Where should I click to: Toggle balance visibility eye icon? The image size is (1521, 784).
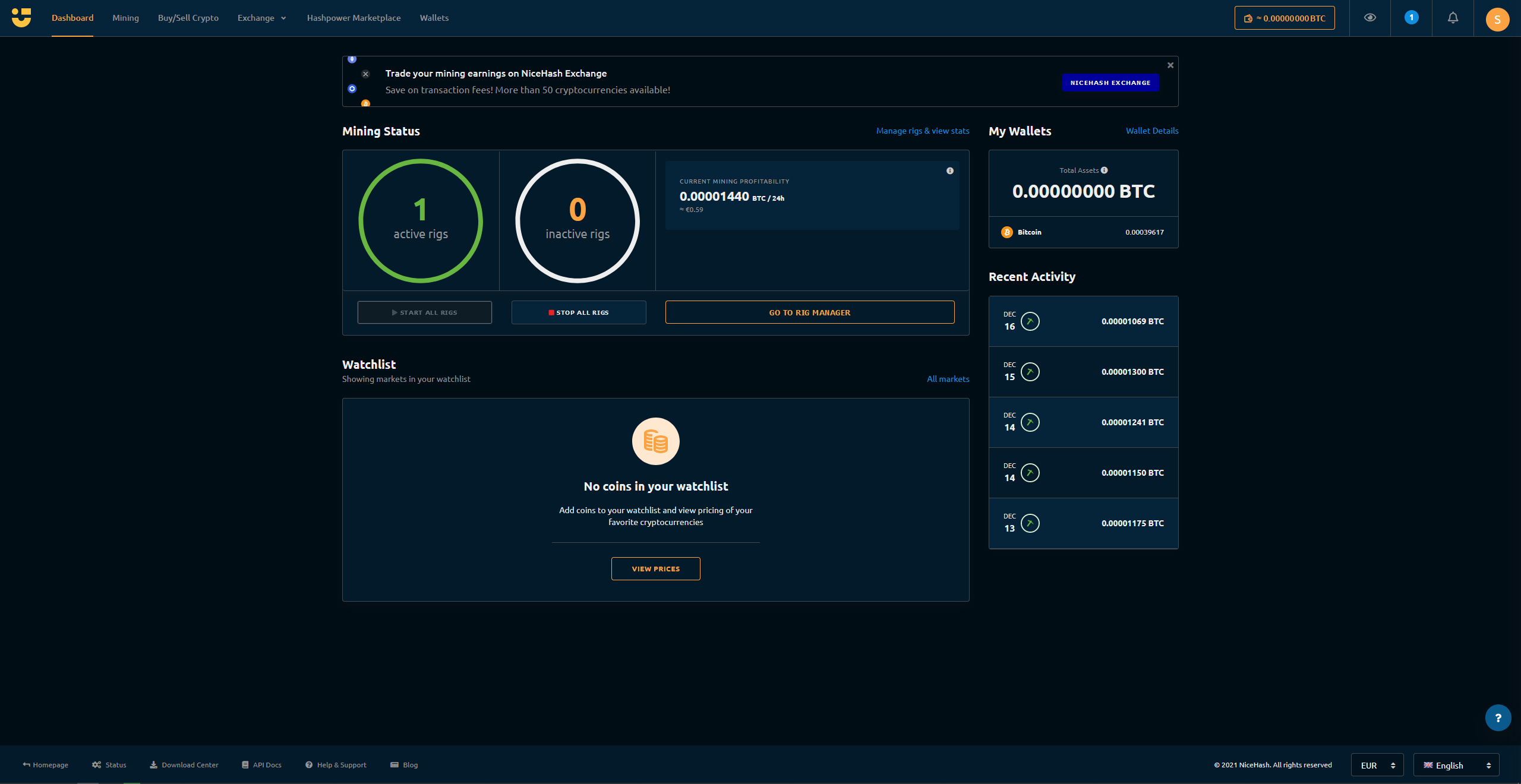point(1370,18)
